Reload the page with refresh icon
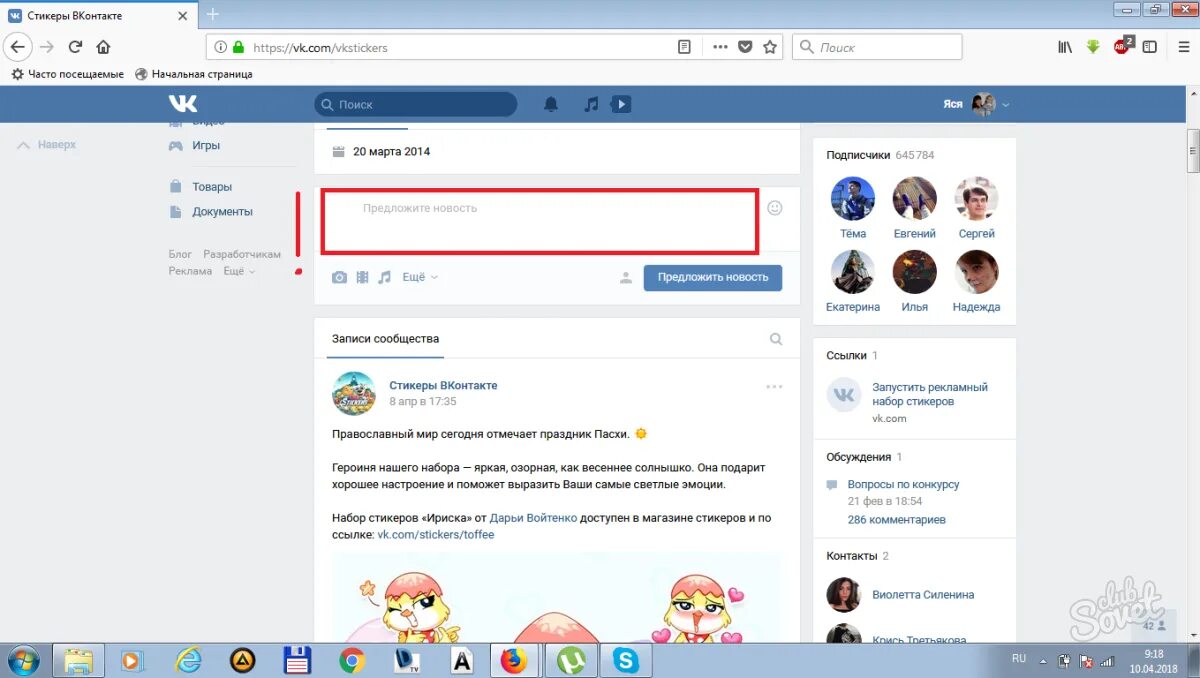 click(75, 47)
